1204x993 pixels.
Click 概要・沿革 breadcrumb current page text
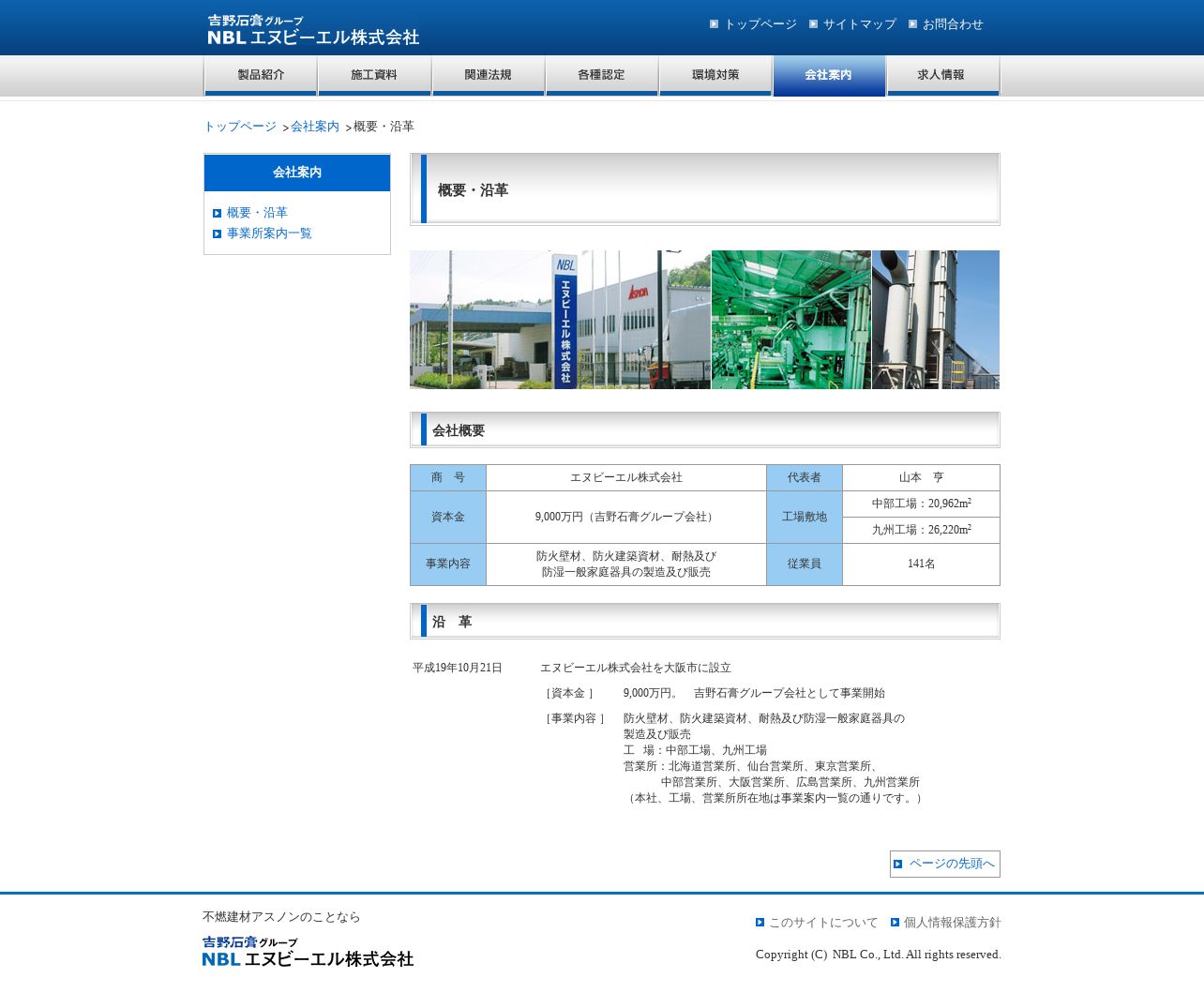(384, 127)
